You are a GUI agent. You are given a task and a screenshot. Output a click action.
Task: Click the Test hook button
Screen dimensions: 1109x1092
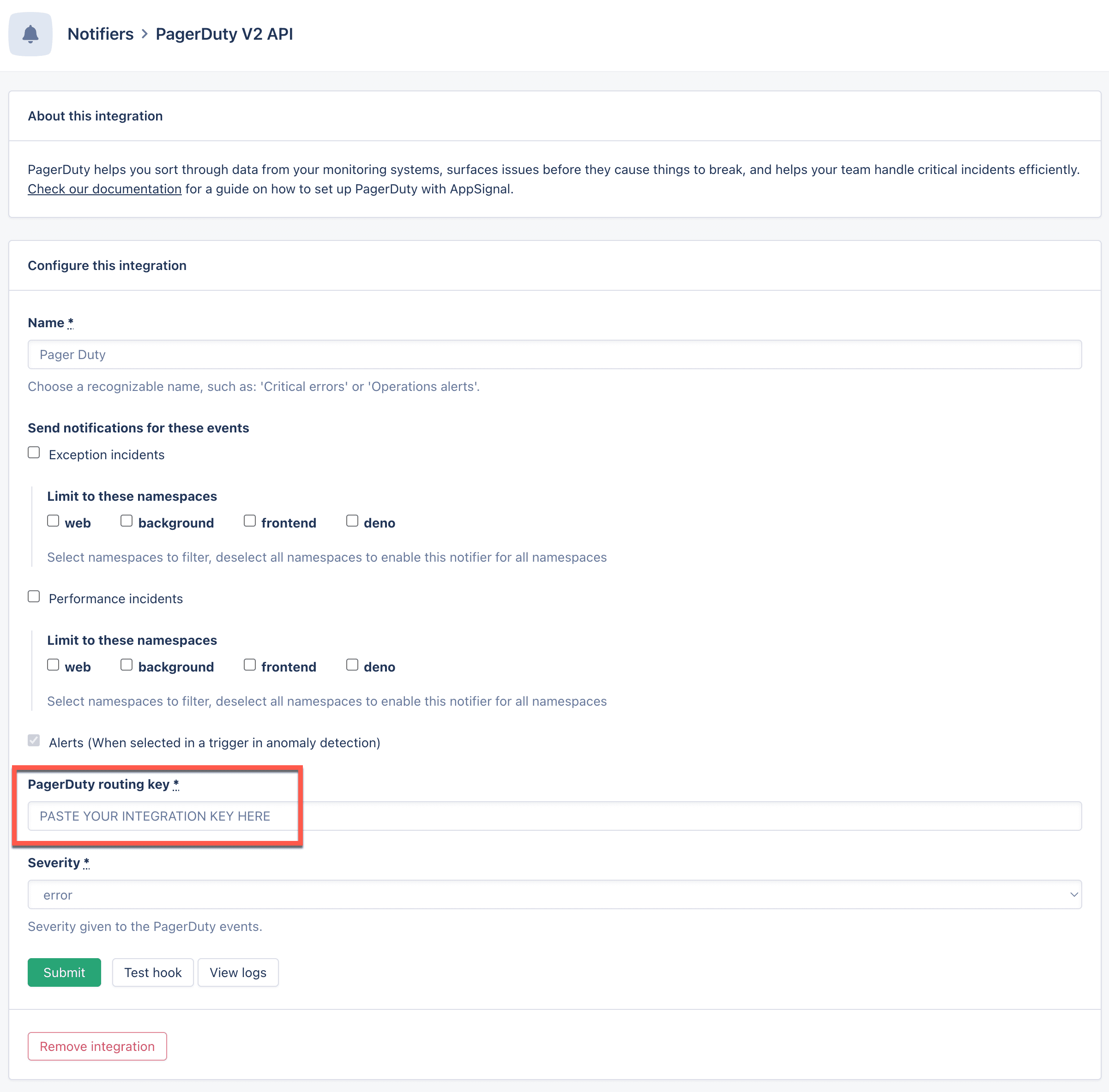pyautogui.click(x=153, y=973)
